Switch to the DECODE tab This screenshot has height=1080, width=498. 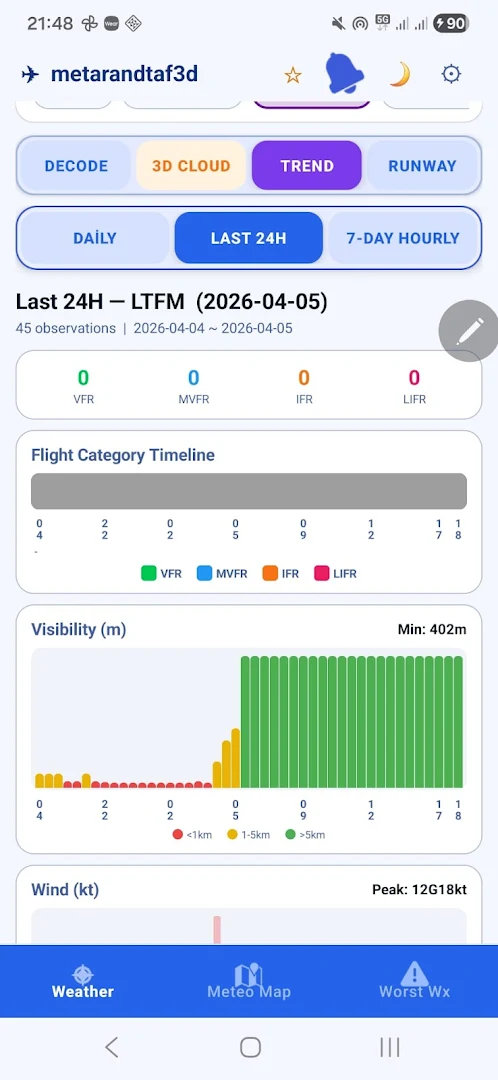(x=76, y=166)
